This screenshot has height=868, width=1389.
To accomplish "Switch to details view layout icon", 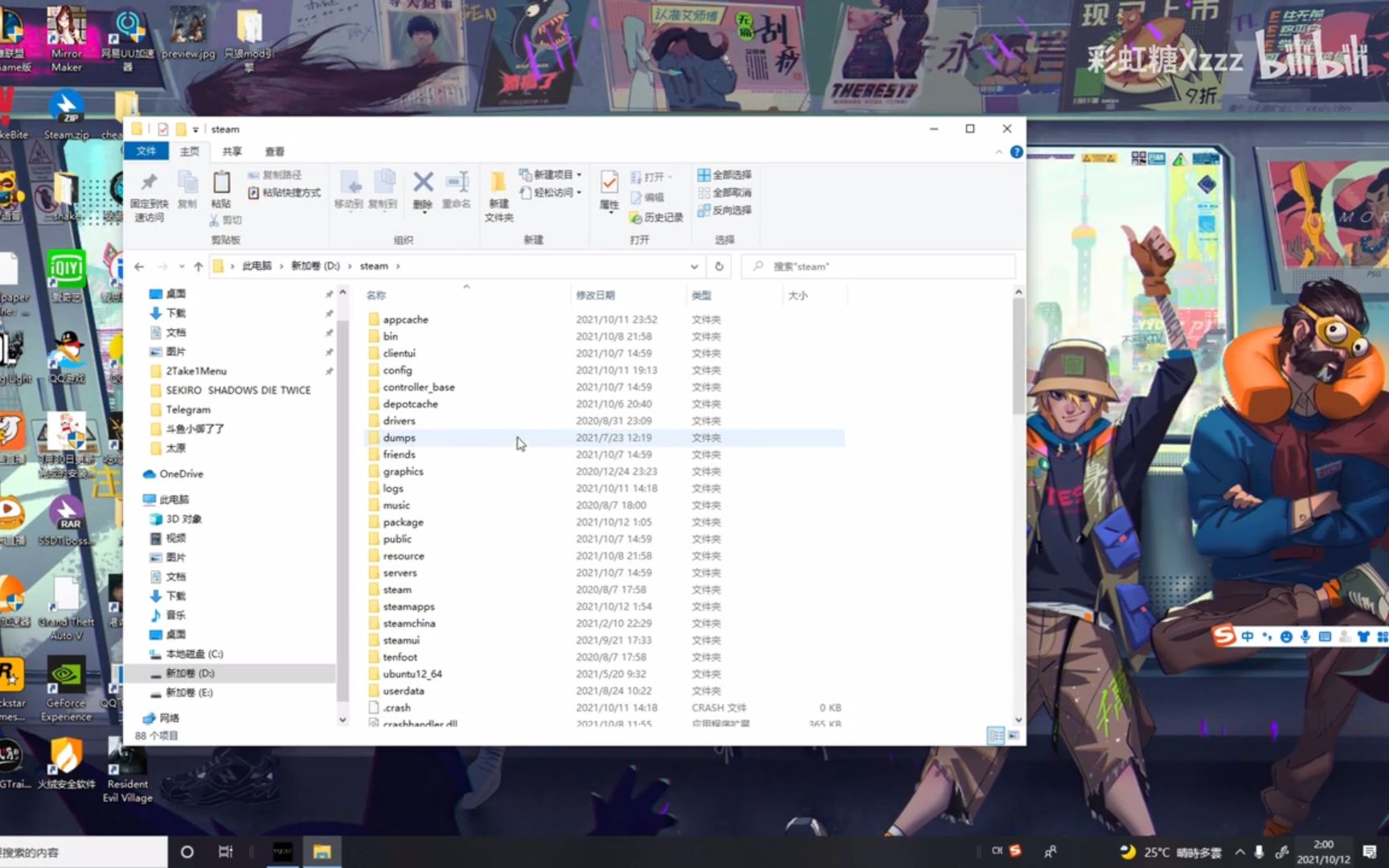I will point(995,735).
